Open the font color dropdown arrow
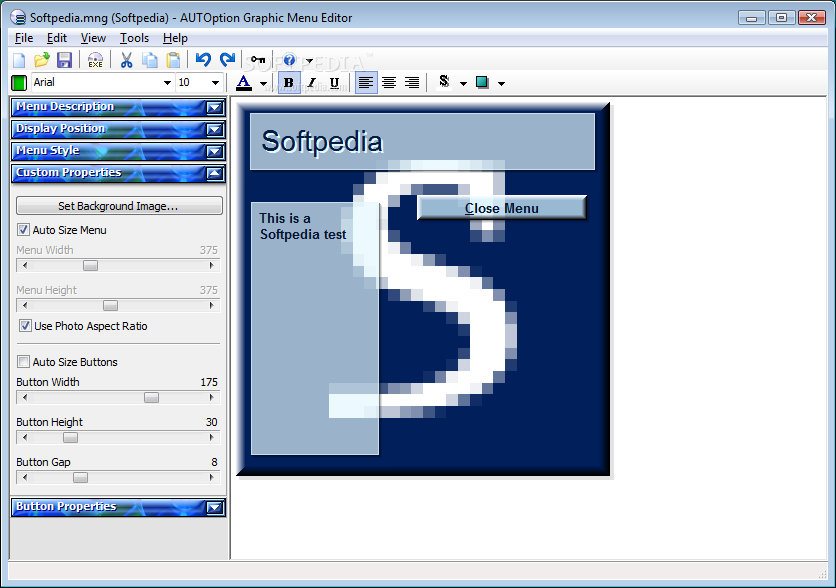Image resolution: width=836 pixels, height=588 pixels. (x=263, y=84)
